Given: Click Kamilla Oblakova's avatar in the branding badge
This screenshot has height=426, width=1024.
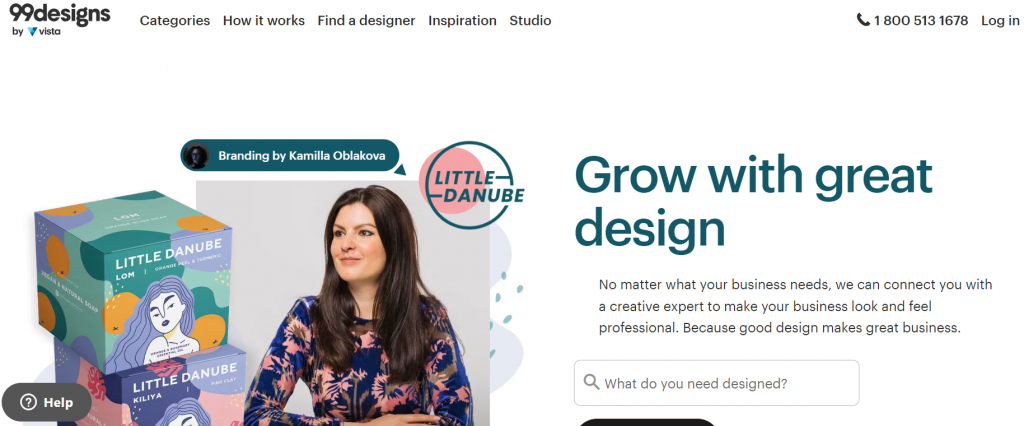Looking at the screenshot, I should 196,156.
